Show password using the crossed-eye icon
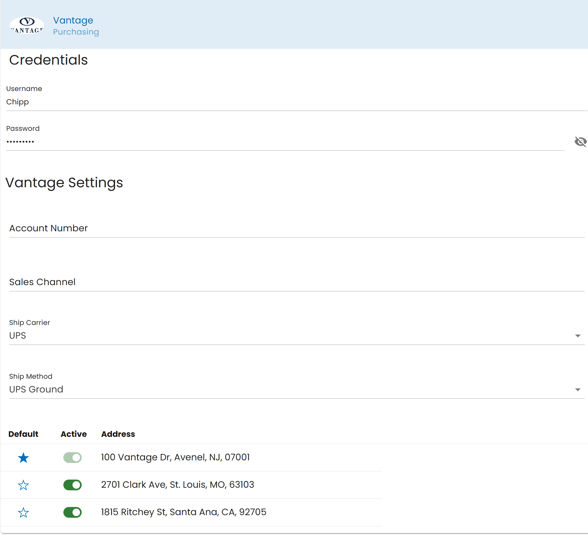Image resolution: width=588 pixels, height=552 pixels. tap(580, 142)
